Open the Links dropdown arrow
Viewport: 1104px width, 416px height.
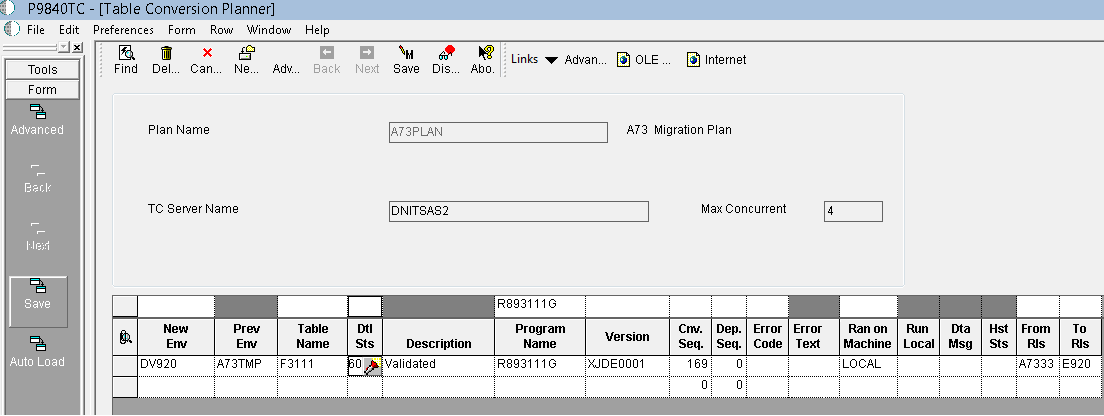(551, 61)
